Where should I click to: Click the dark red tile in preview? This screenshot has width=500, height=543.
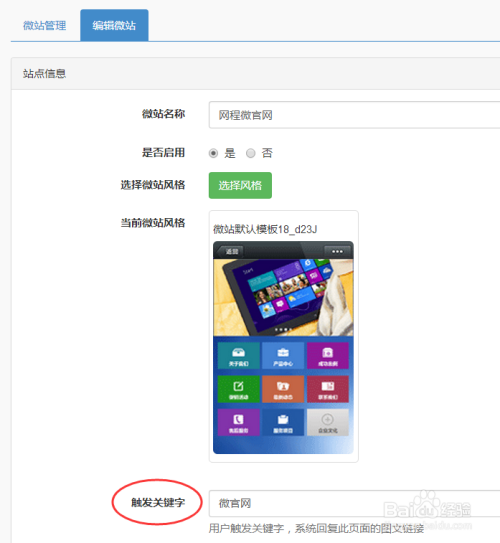pyautogui.click(x=328, y=389)
